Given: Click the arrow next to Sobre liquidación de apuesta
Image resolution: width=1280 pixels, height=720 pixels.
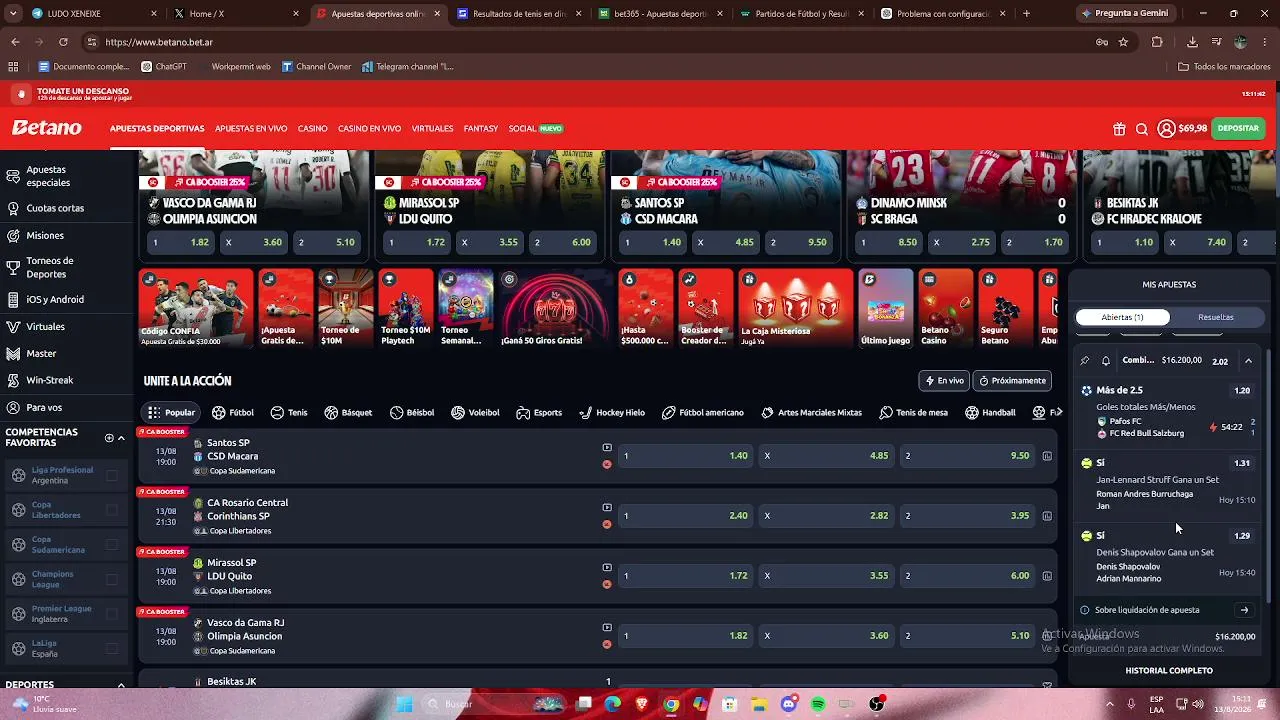Looking at the screenshot, I should coord(1244,610).
